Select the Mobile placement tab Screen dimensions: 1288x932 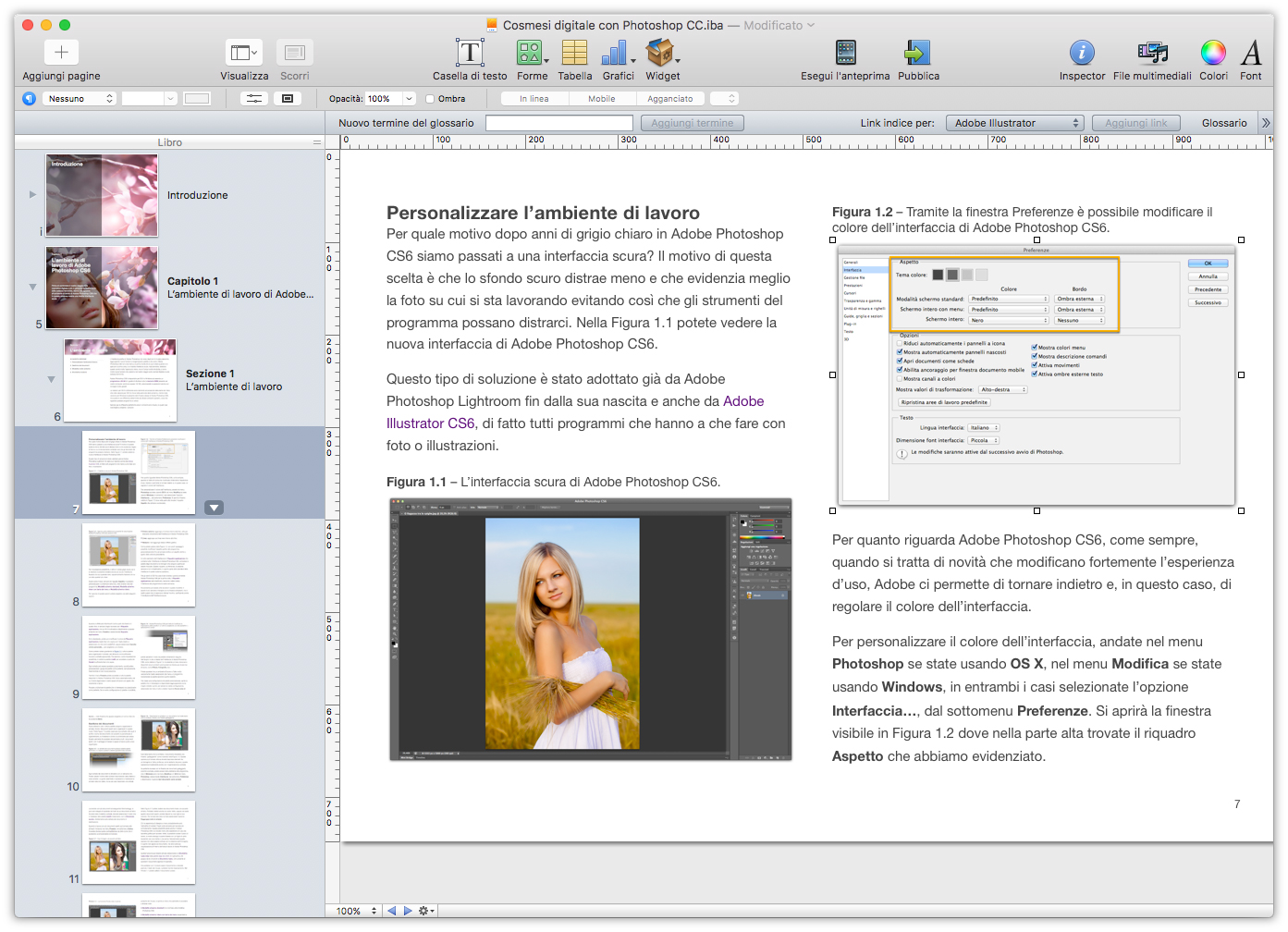(601, 99)
